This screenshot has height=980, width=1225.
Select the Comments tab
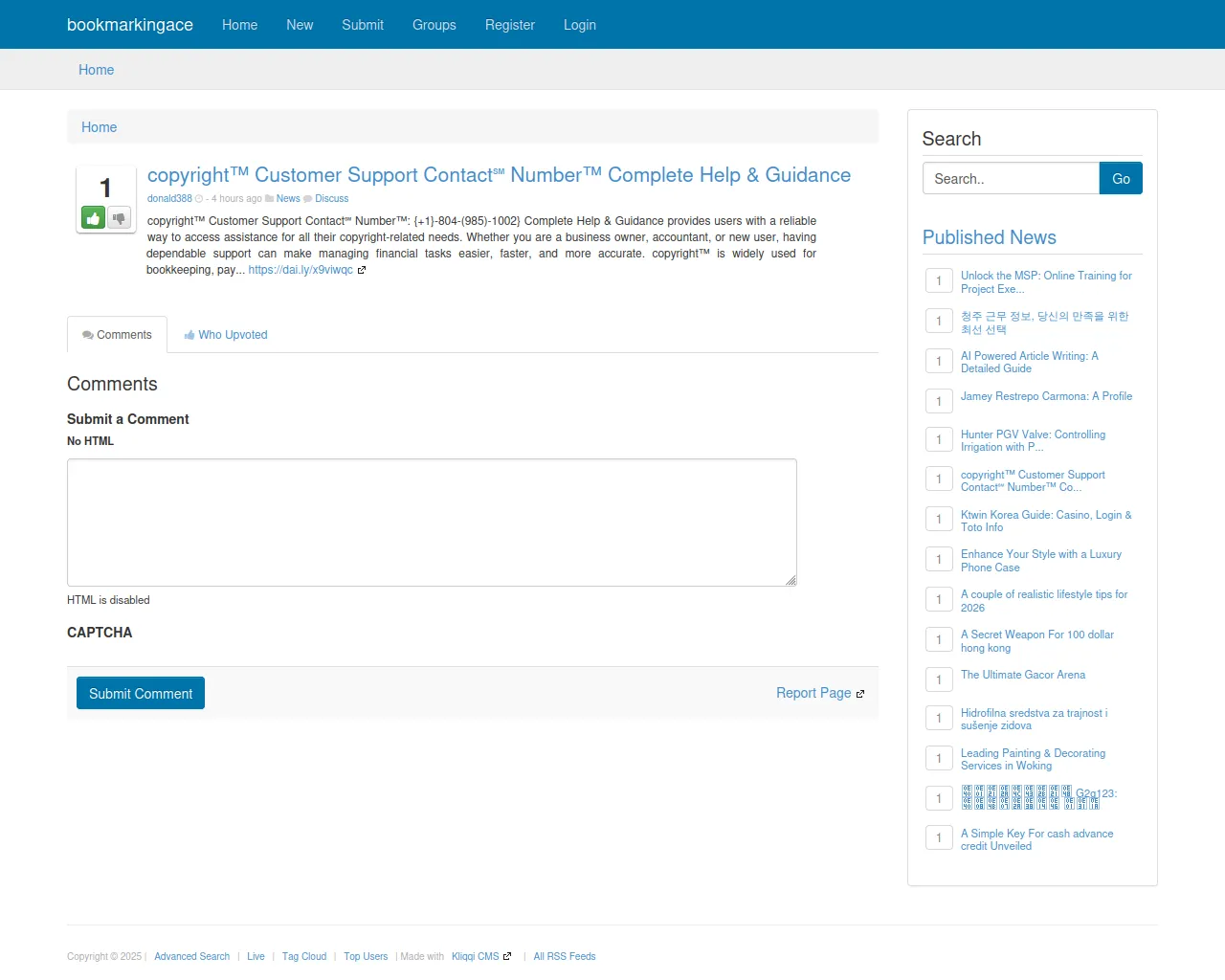pos(117,335)
